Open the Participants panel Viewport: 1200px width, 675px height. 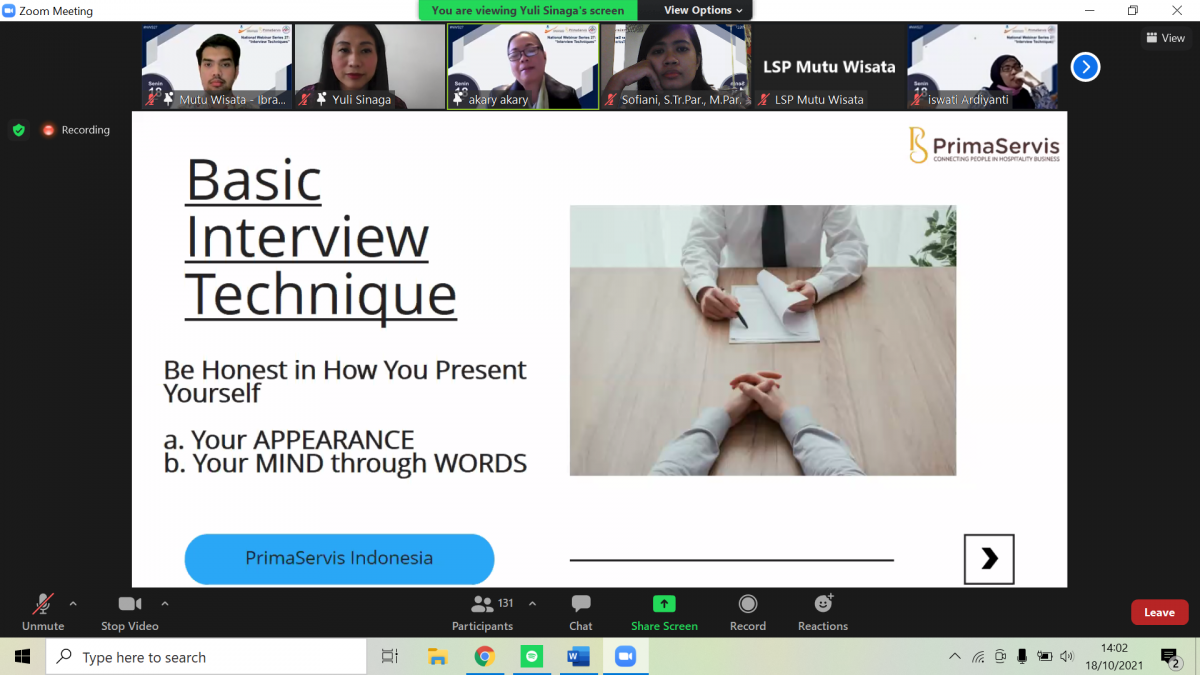point(482,611)
